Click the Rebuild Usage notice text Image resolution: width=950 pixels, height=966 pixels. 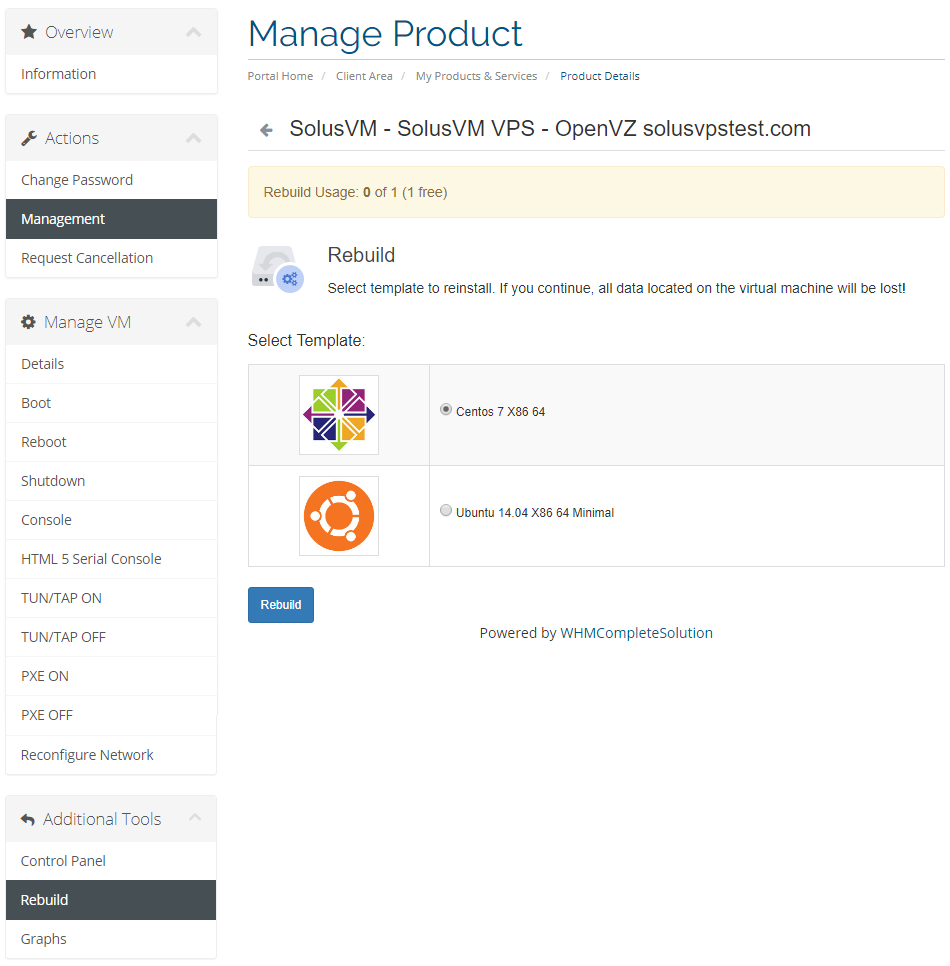[355, 192]
